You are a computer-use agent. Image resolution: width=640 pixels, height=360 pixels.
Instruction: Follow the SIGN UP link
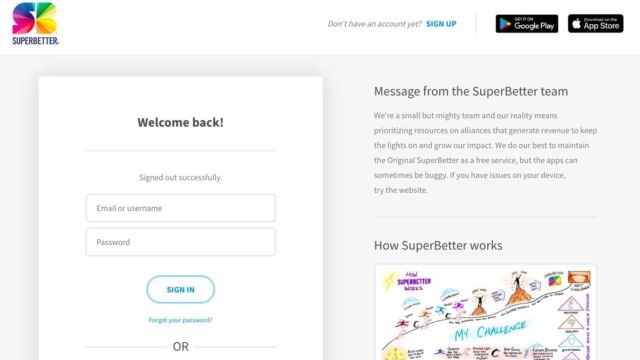(x=441, y=24)
